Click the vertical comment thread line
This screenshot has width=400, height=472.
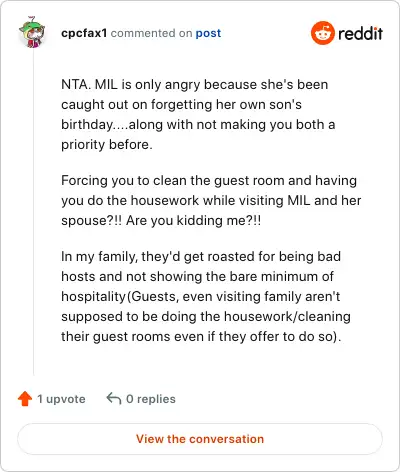[x=33, y=213]
